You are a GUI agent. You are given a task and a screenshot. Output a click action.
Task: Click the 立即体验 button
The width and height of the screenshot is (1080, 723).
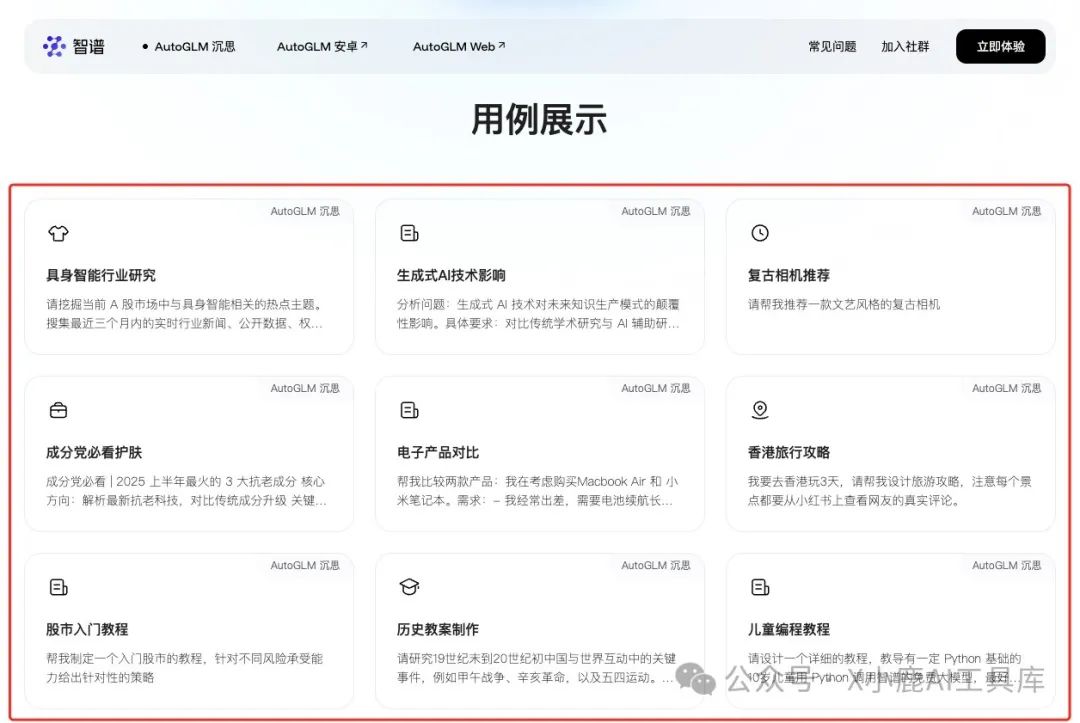pyautogui.click(x=1000, y=47)
